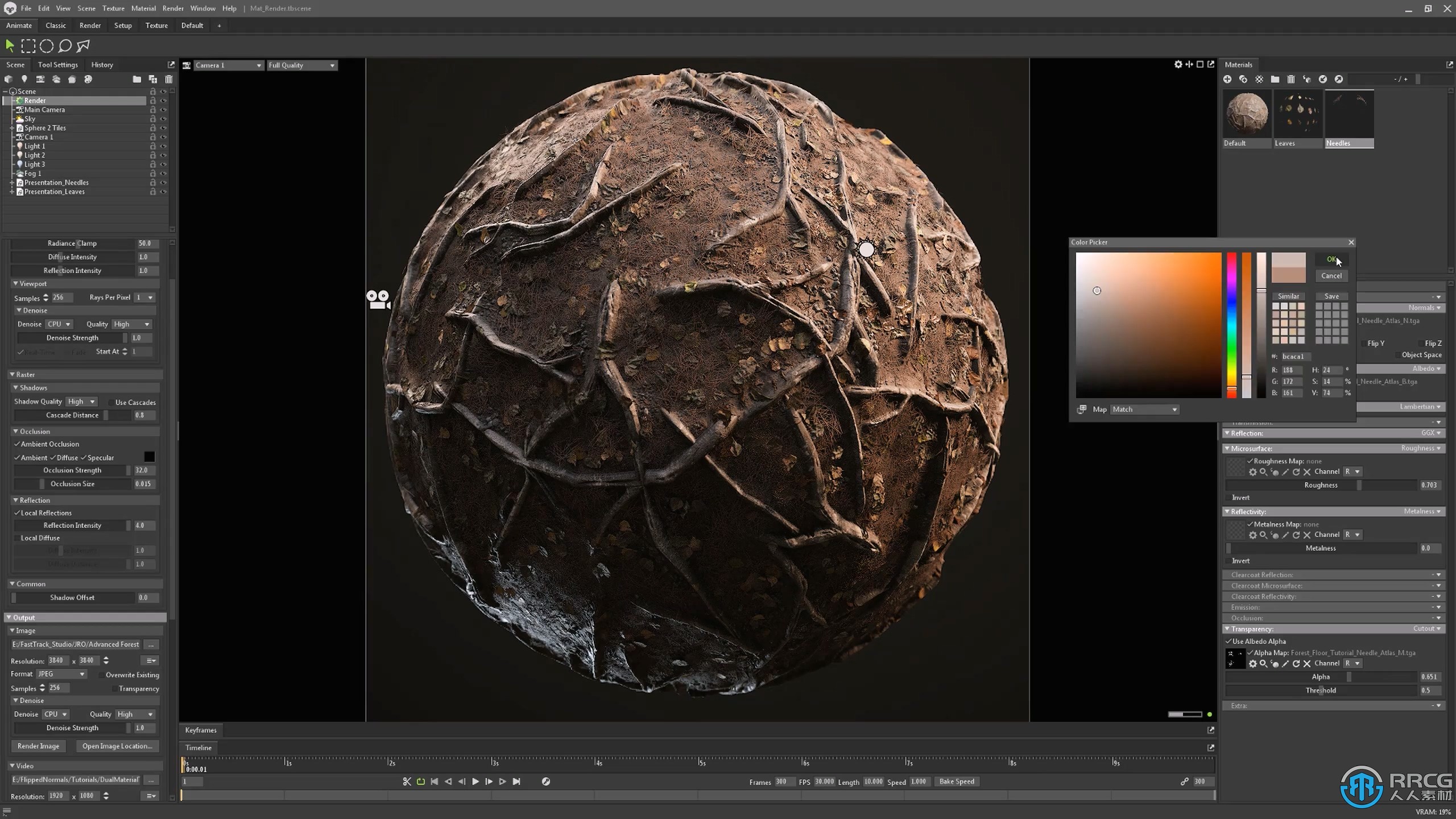Clear the Alpha Map with X
The width and height of the screenshot is (1456, 819).
tap(1307, 664)
